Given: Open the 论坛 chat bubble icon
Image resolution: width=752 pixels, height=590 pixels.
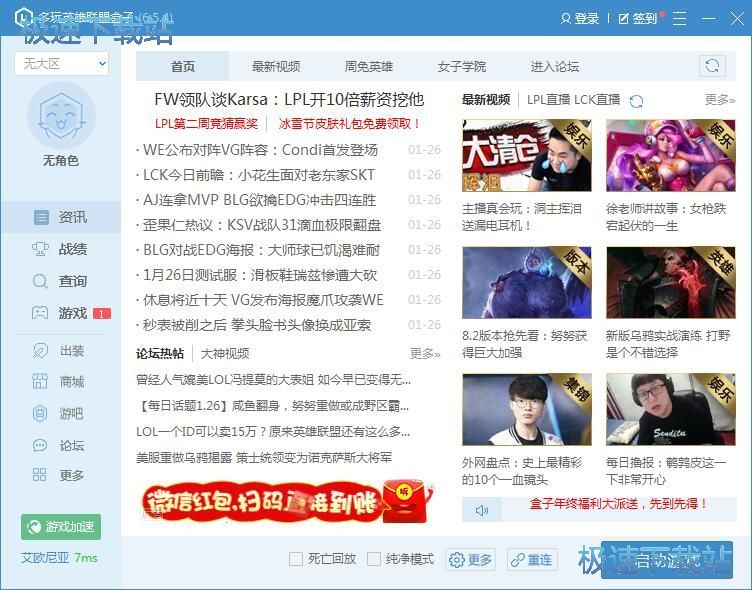Looking at the screenshot, I should pyautogui.click(x=40, y=445).
